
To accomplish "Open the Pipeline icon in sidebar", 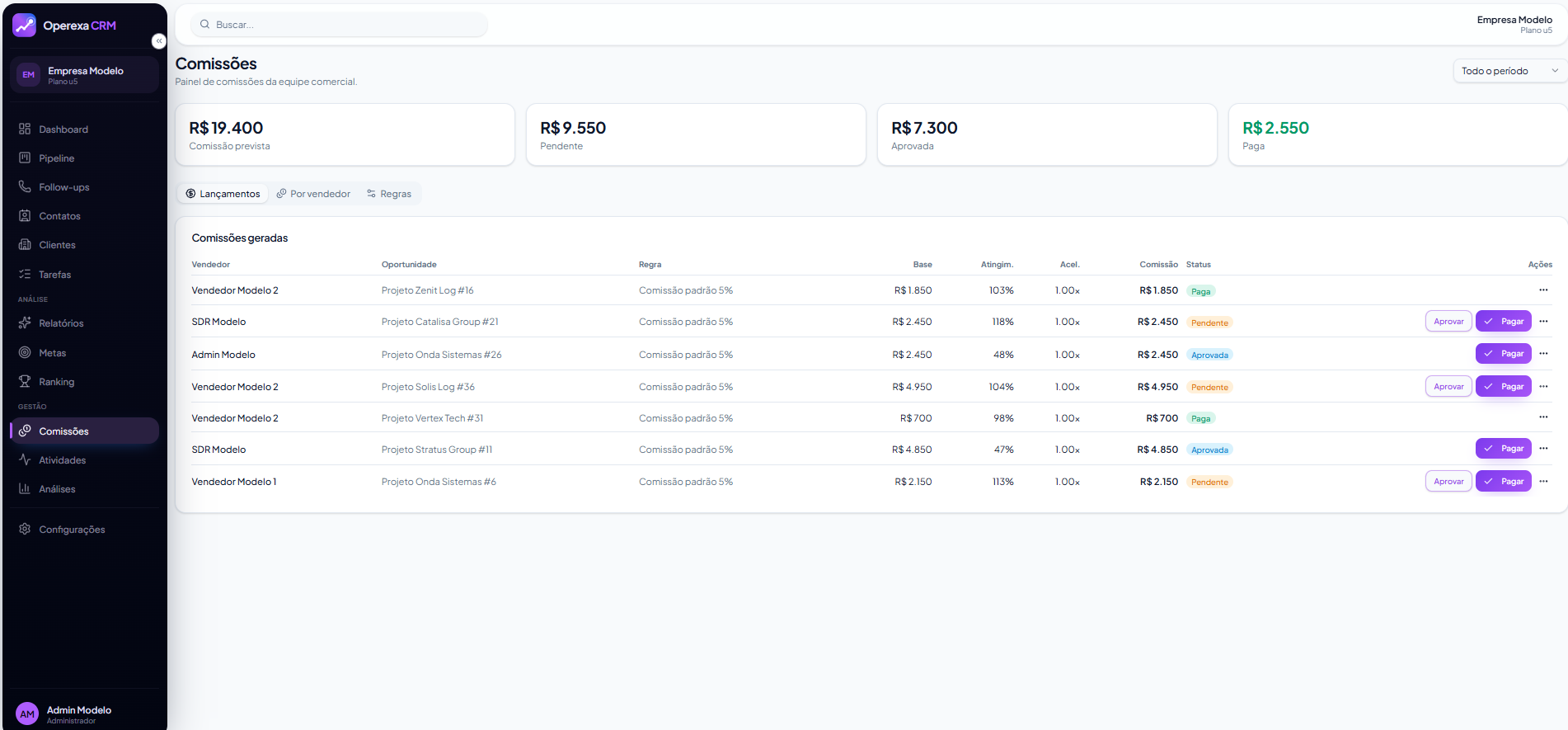I will point(25,158).
